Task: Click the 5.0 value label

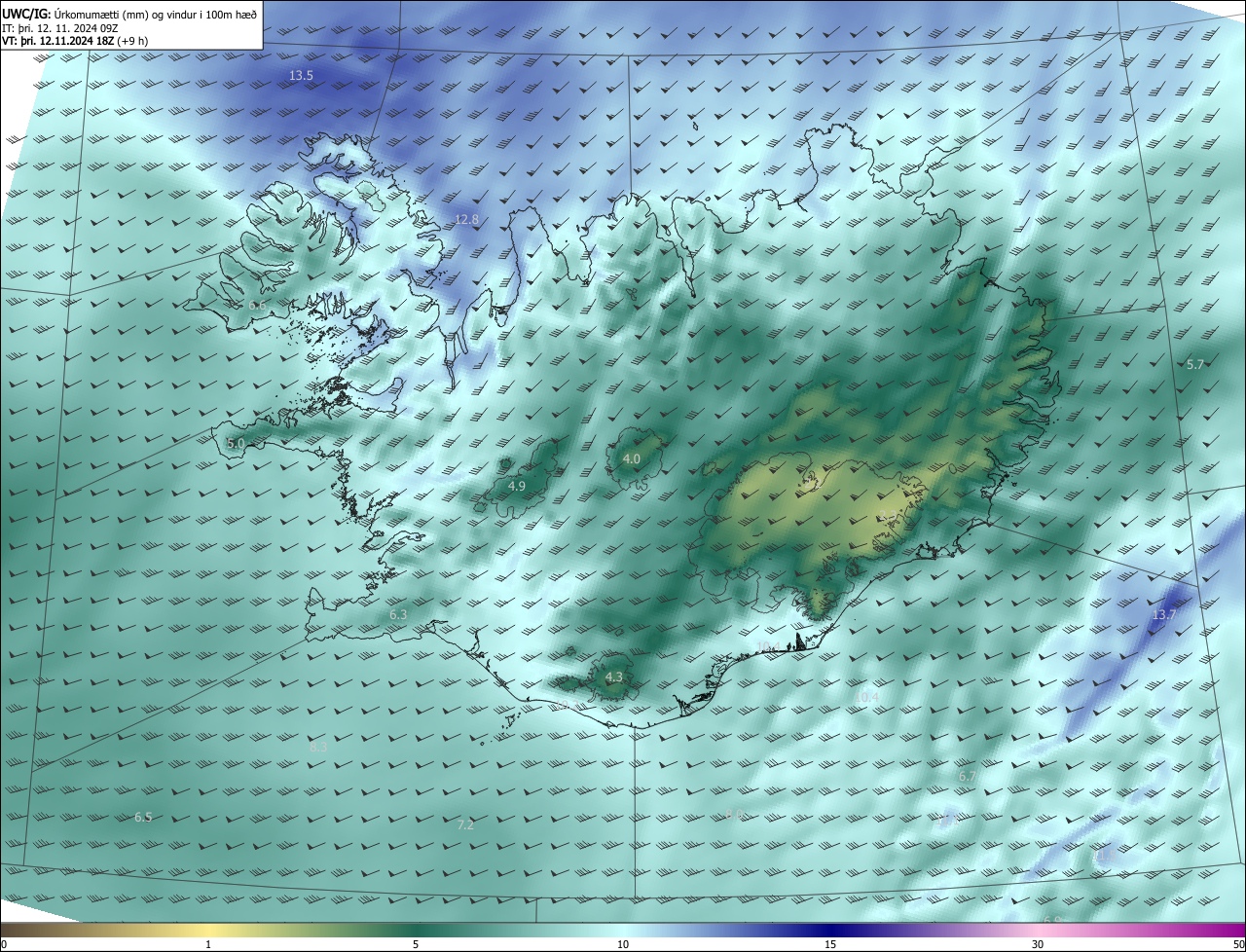Action: tap(236, 443)
